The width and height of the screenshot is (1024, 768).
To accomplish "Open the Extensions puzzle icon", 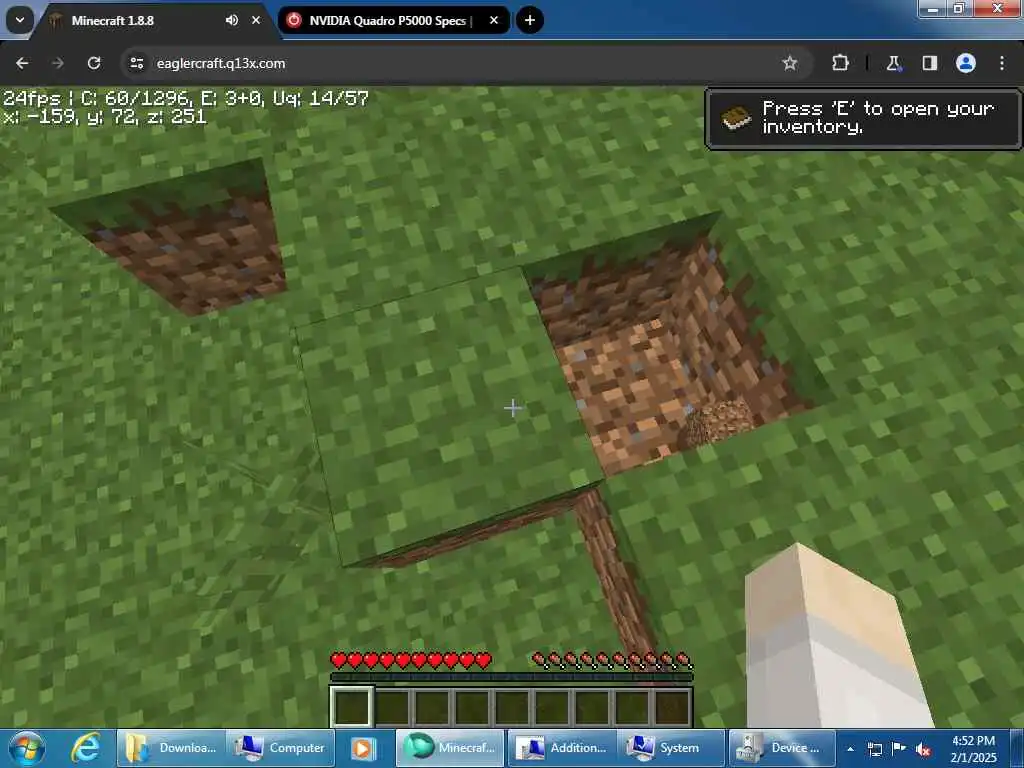I will [840, 63].
